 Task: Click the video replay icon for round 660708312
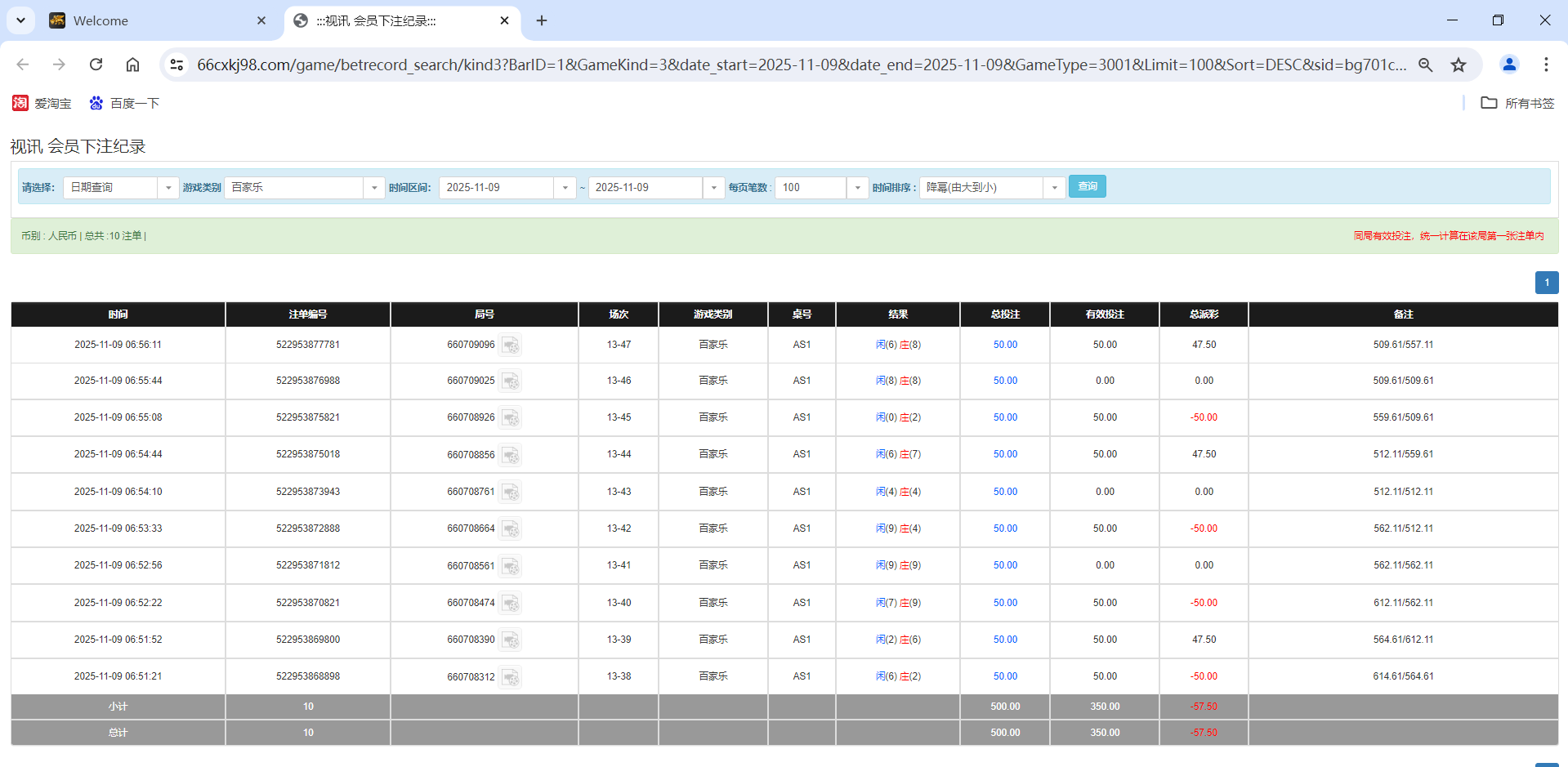tap(511, 677)
